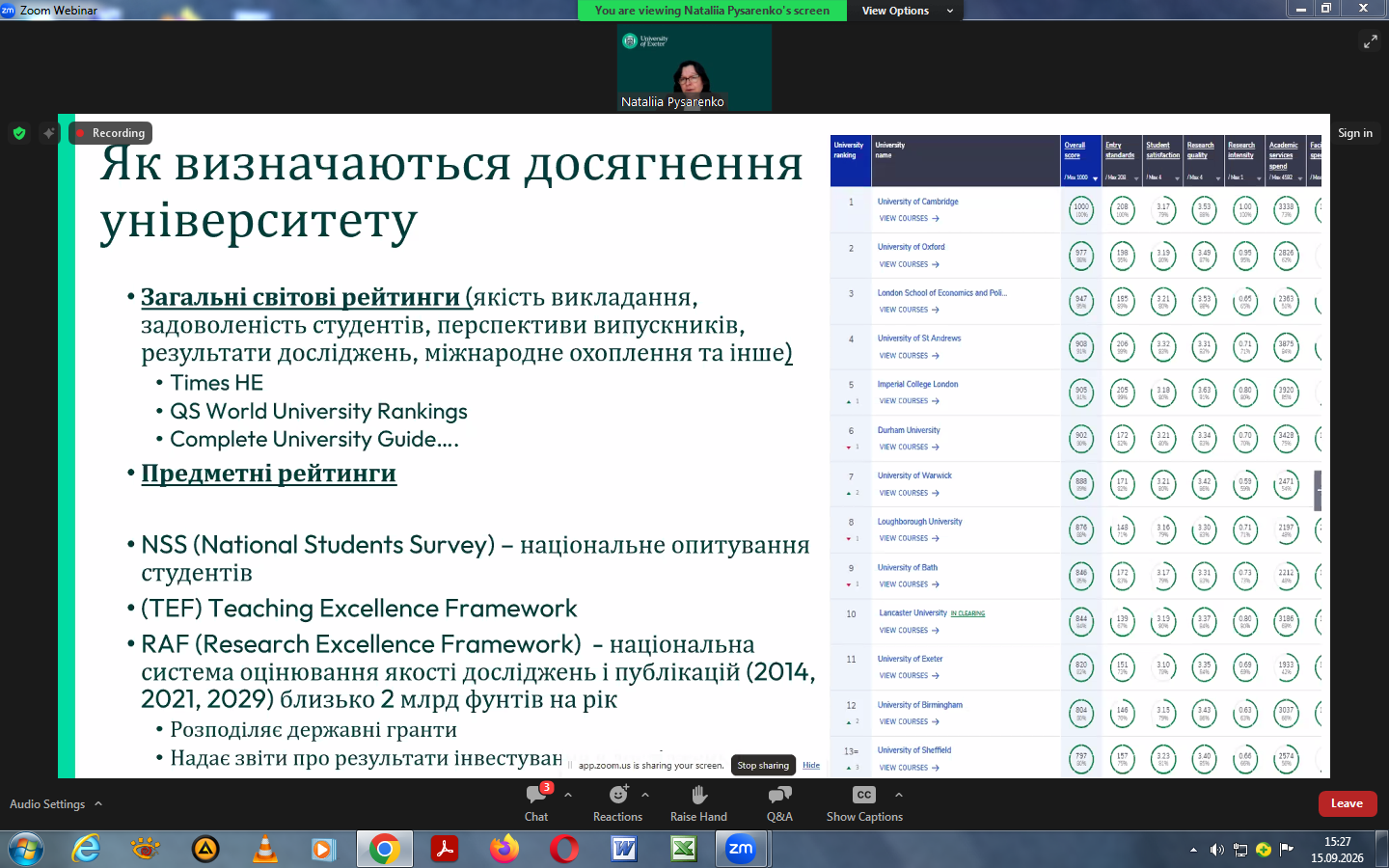Raise your hand in the webinar
1389x868 pixels.
click(x=698, y=802)
